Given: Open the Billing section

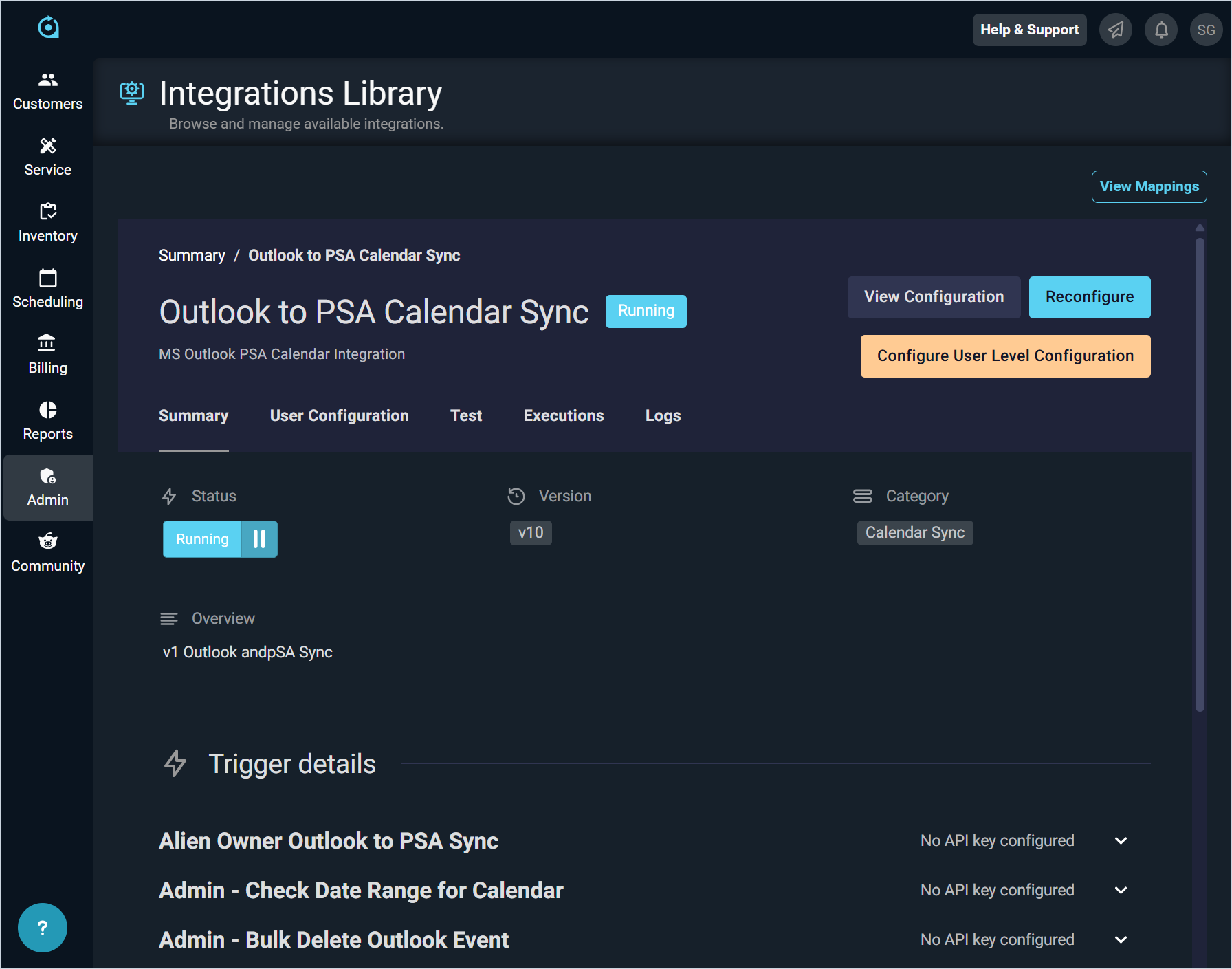Looking at the screenshot, I should pyautogui.click(x=47, y=356).
